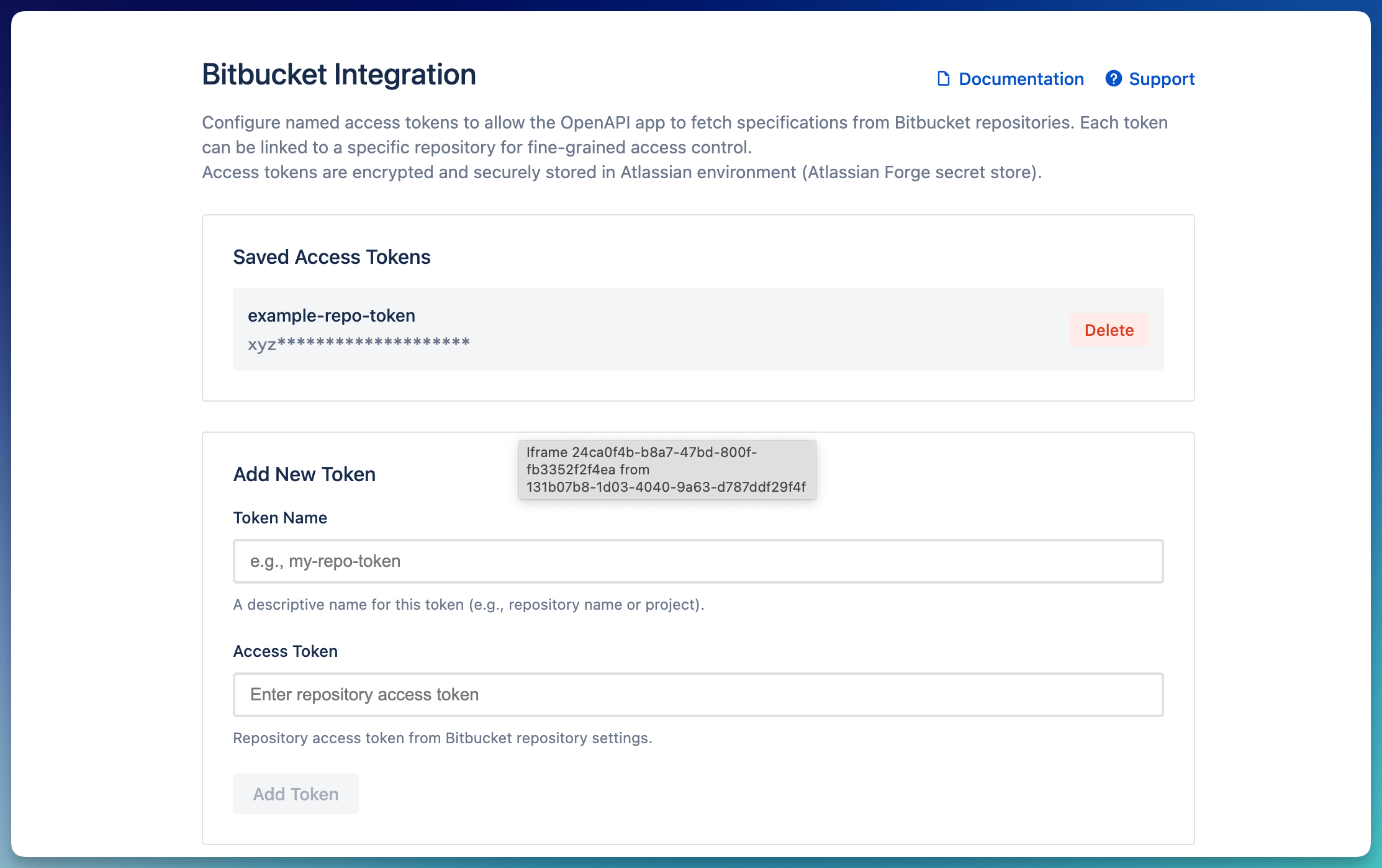Click the Saved Access Tokens card area

click(x=698, y=309)
